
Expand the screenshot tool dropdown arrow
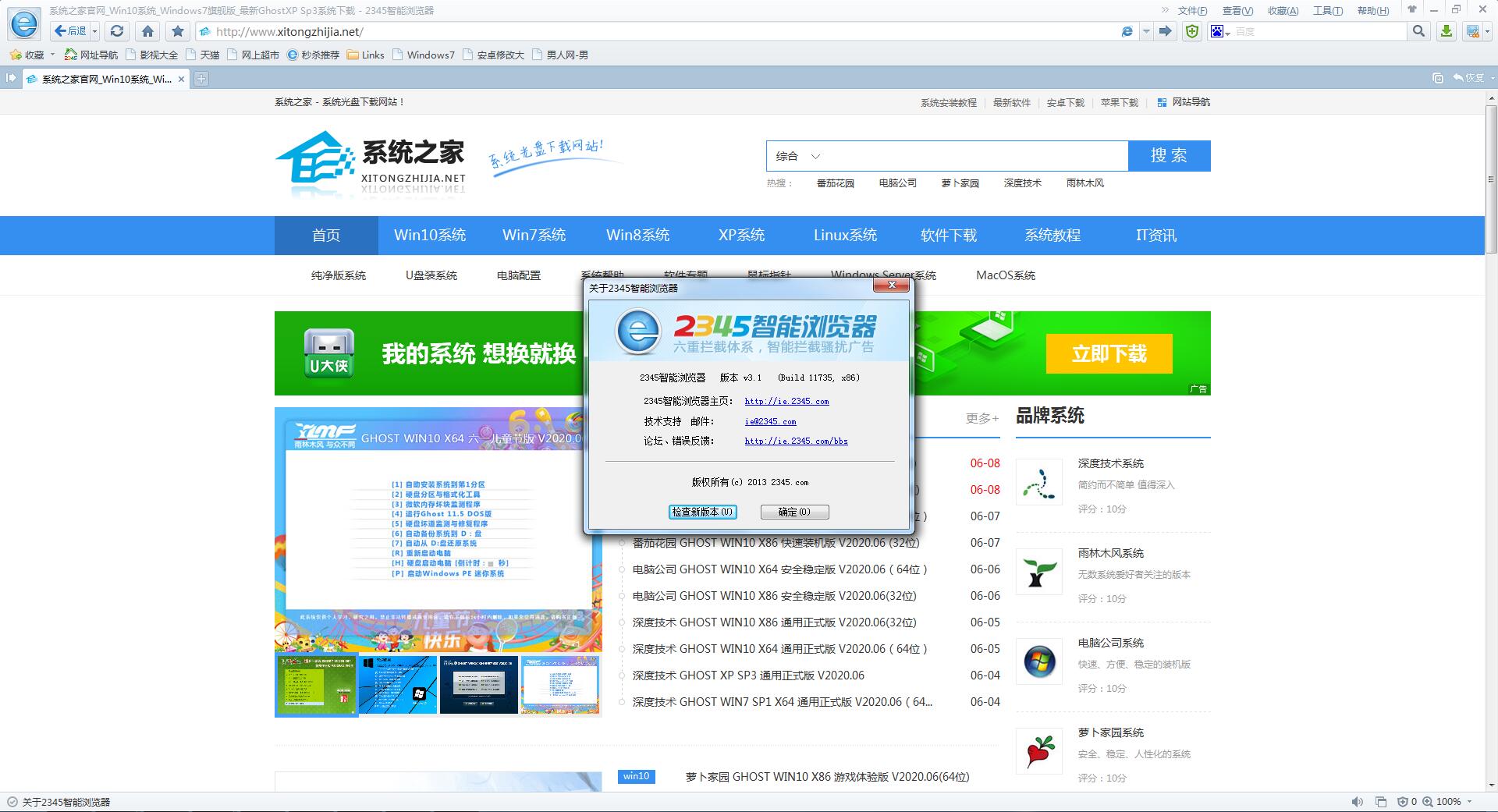[x=1486, y=32]
